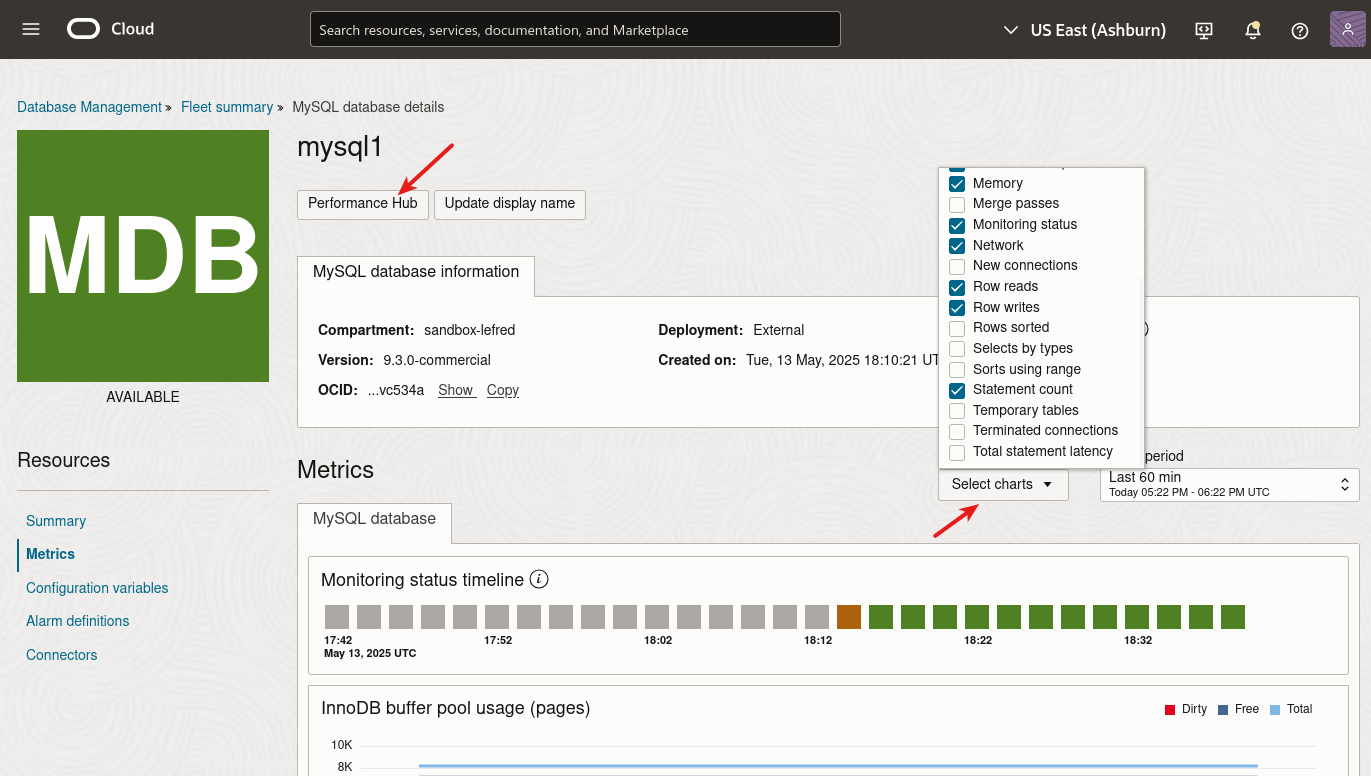Uncheck the Memory chart checkbox
1371x776 pixels.
coord(957,184)
